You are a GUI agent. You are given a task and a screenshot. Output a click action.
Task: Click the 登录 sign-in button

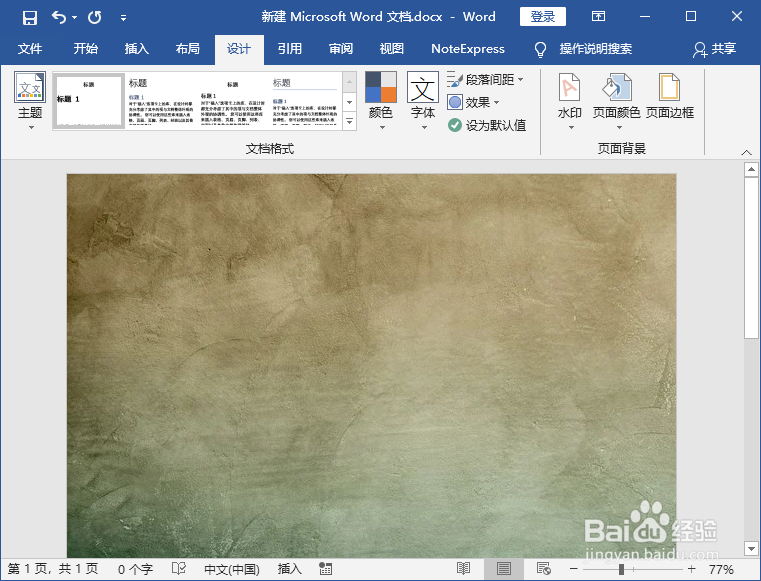[543, 17]
